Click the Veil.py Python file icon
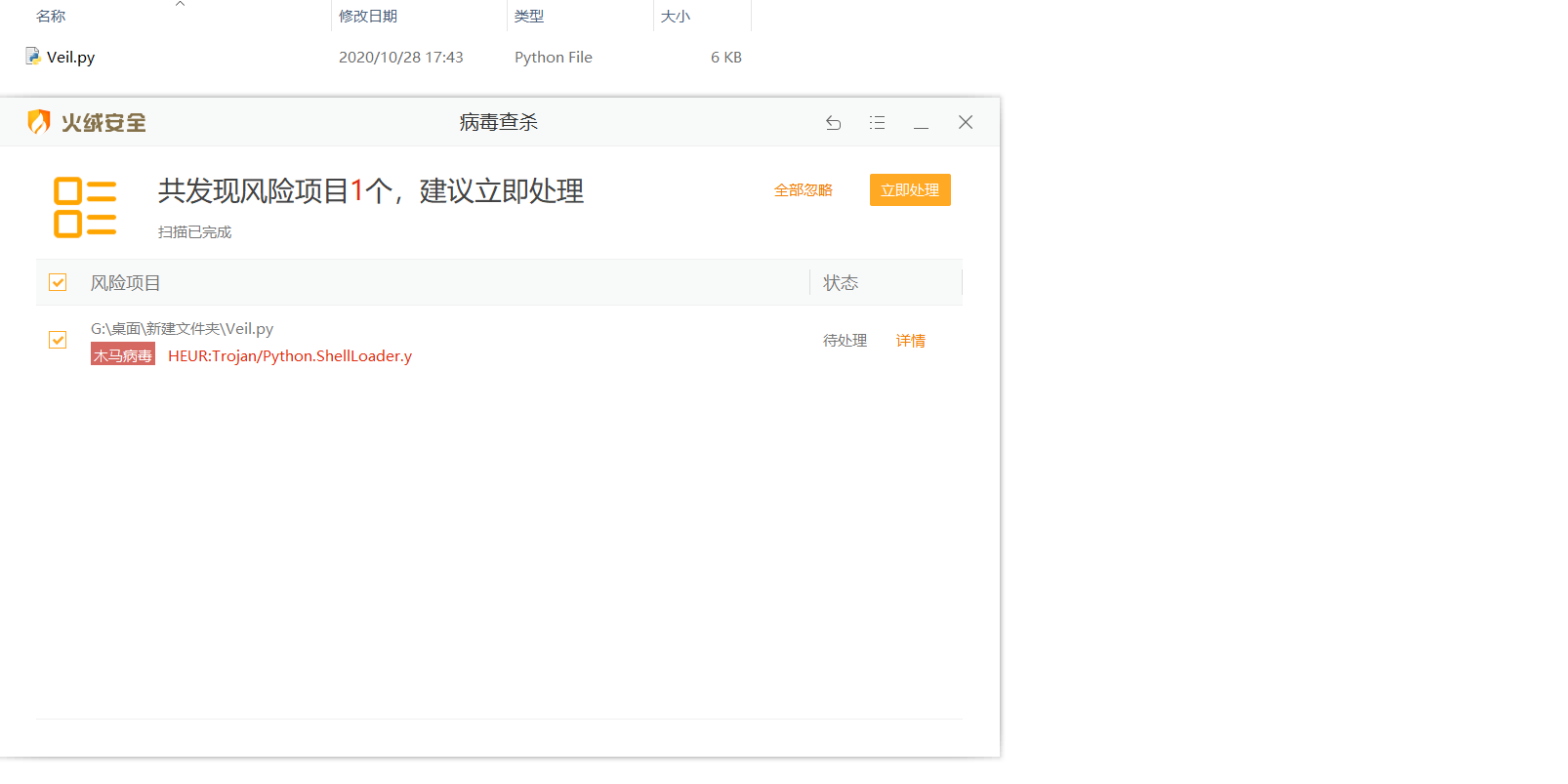 coord(33,57)
